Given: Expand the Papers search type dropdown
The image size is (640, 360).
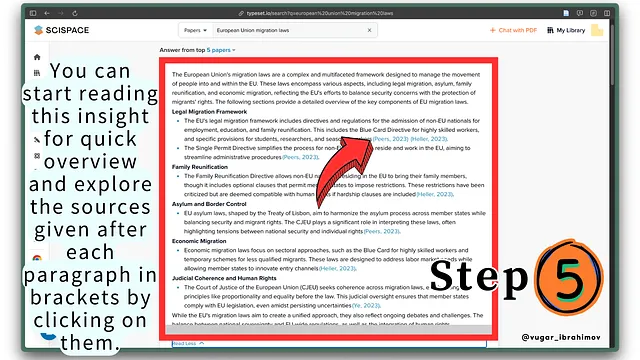Looking at the screenshot, I should click(195, 30).
